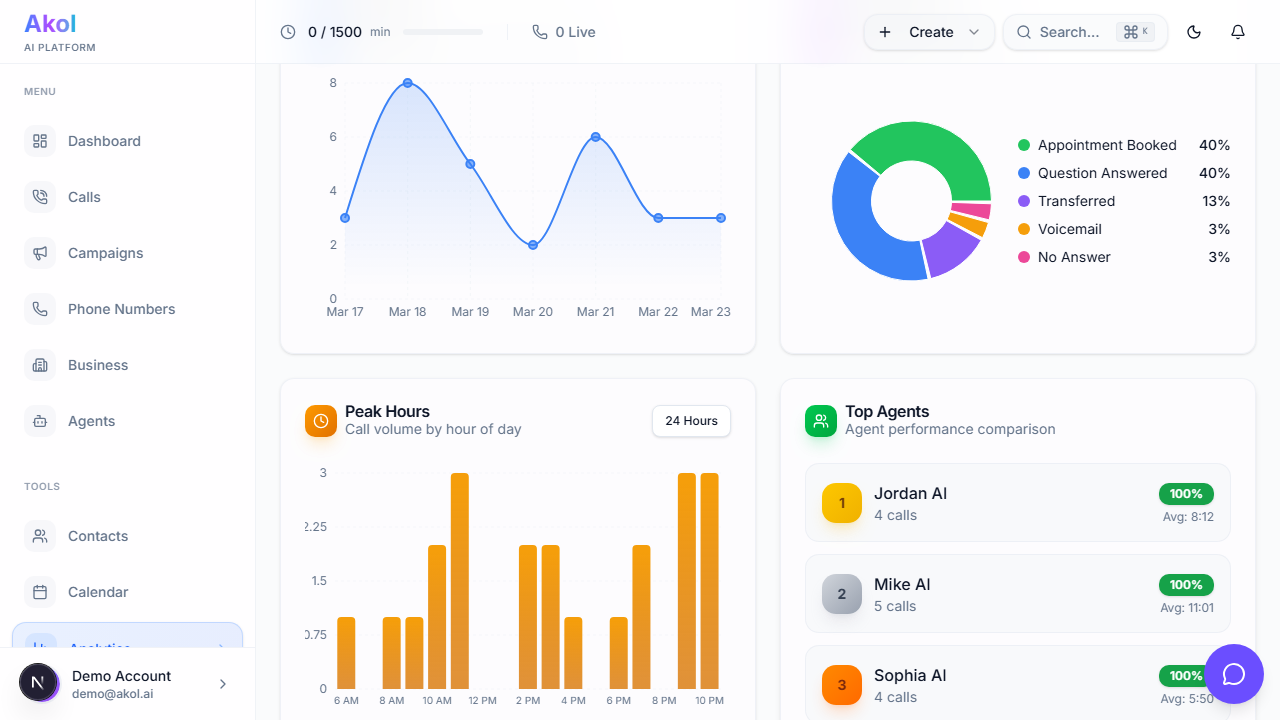Click the Contacts people icon
Image resolution: width=1280 pixels, height=720 pixels.
coord(40,536)
